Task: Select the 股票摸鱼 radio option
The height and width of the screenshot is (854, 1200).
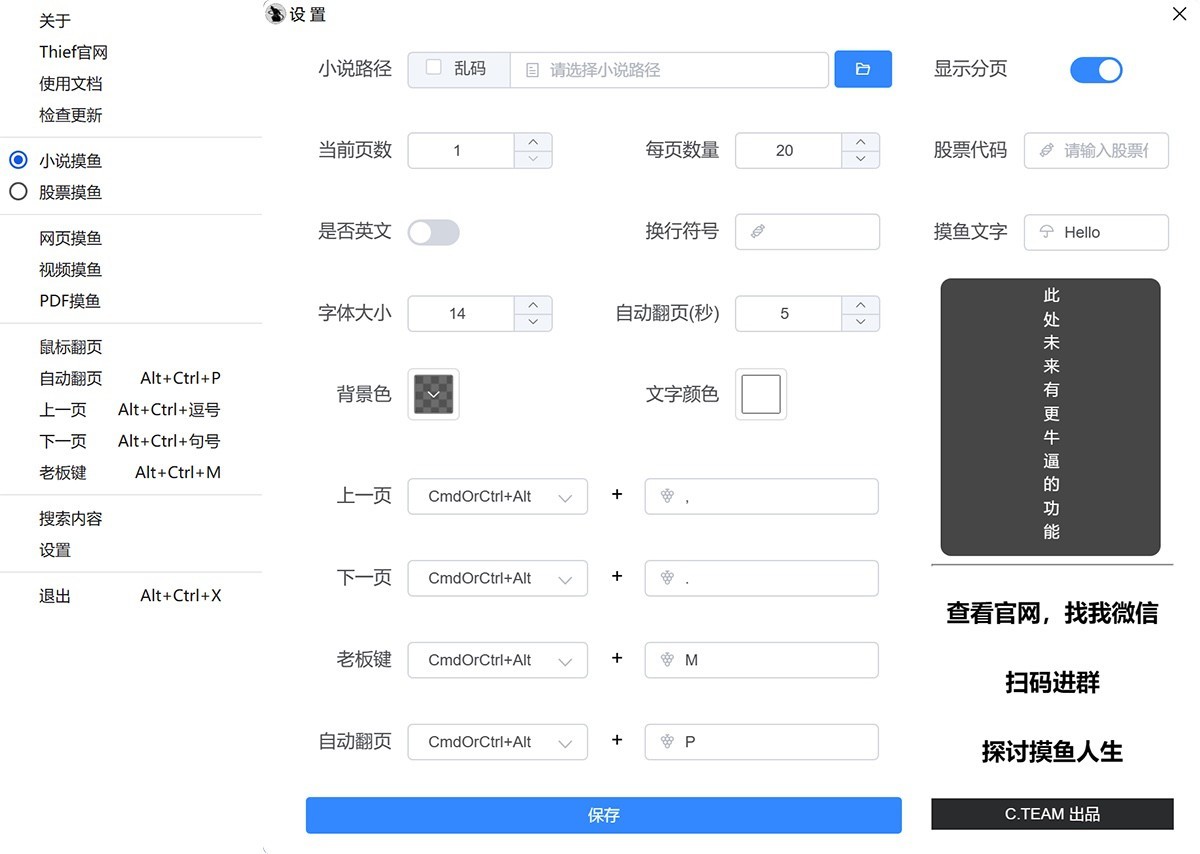Action: (18, 192)
